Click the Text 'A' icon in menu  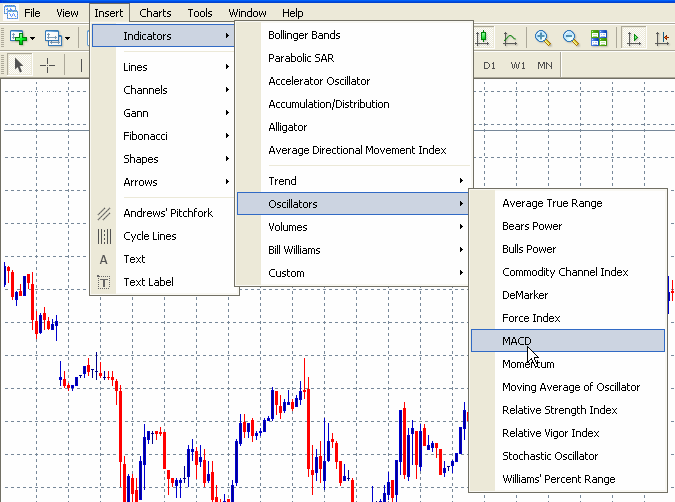pyautogui.click(x=104, y=260)
